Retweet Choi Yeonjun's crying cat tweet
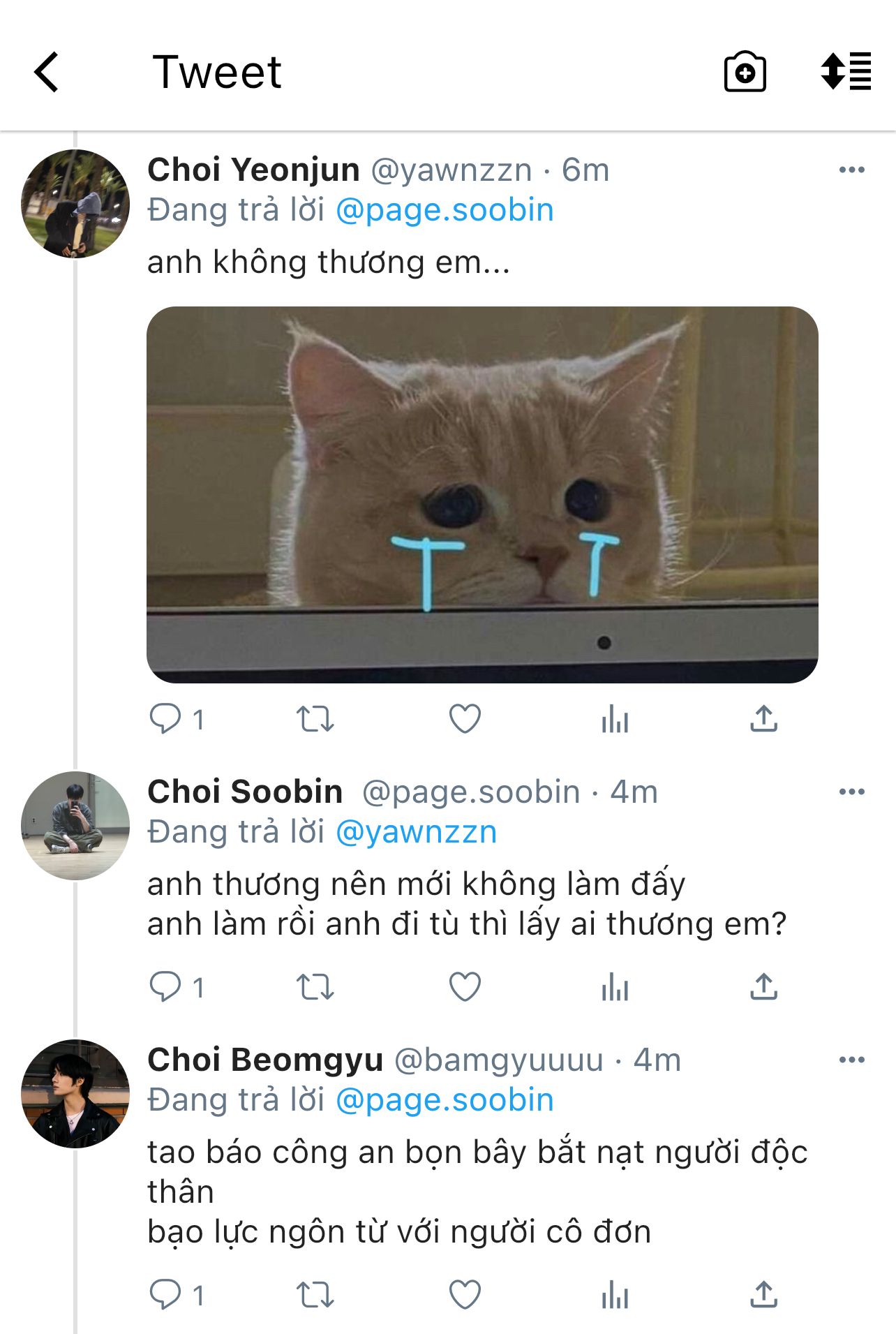This screenshot has width=896, height=1334. (x=315, y=718)
